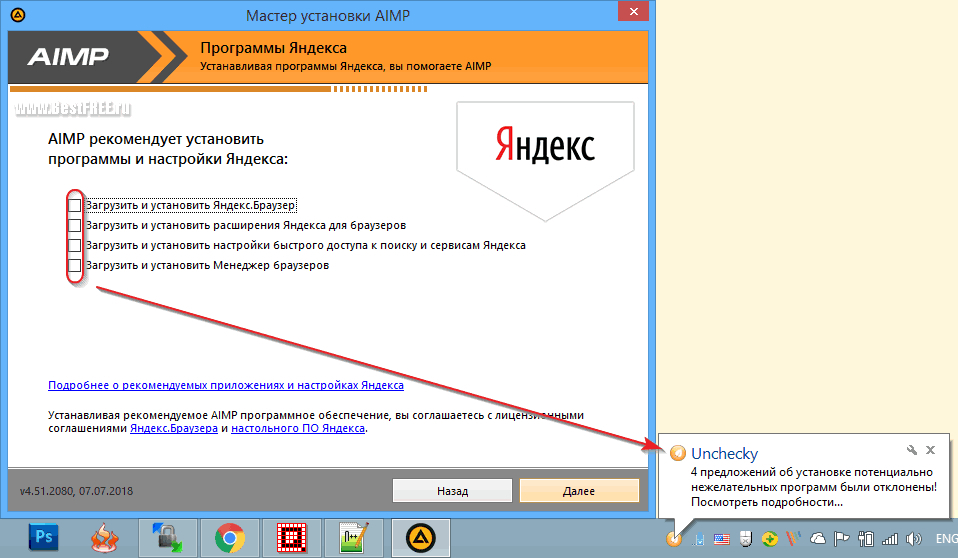Viewport: 958px width, 558px height.
Task: Open network signal tray icon
Action: point(890,538)
